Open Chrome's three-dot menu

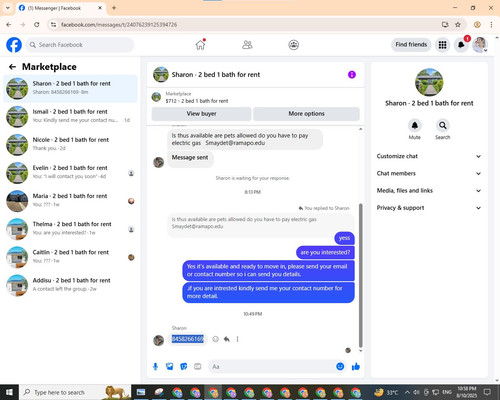[491, 25]
